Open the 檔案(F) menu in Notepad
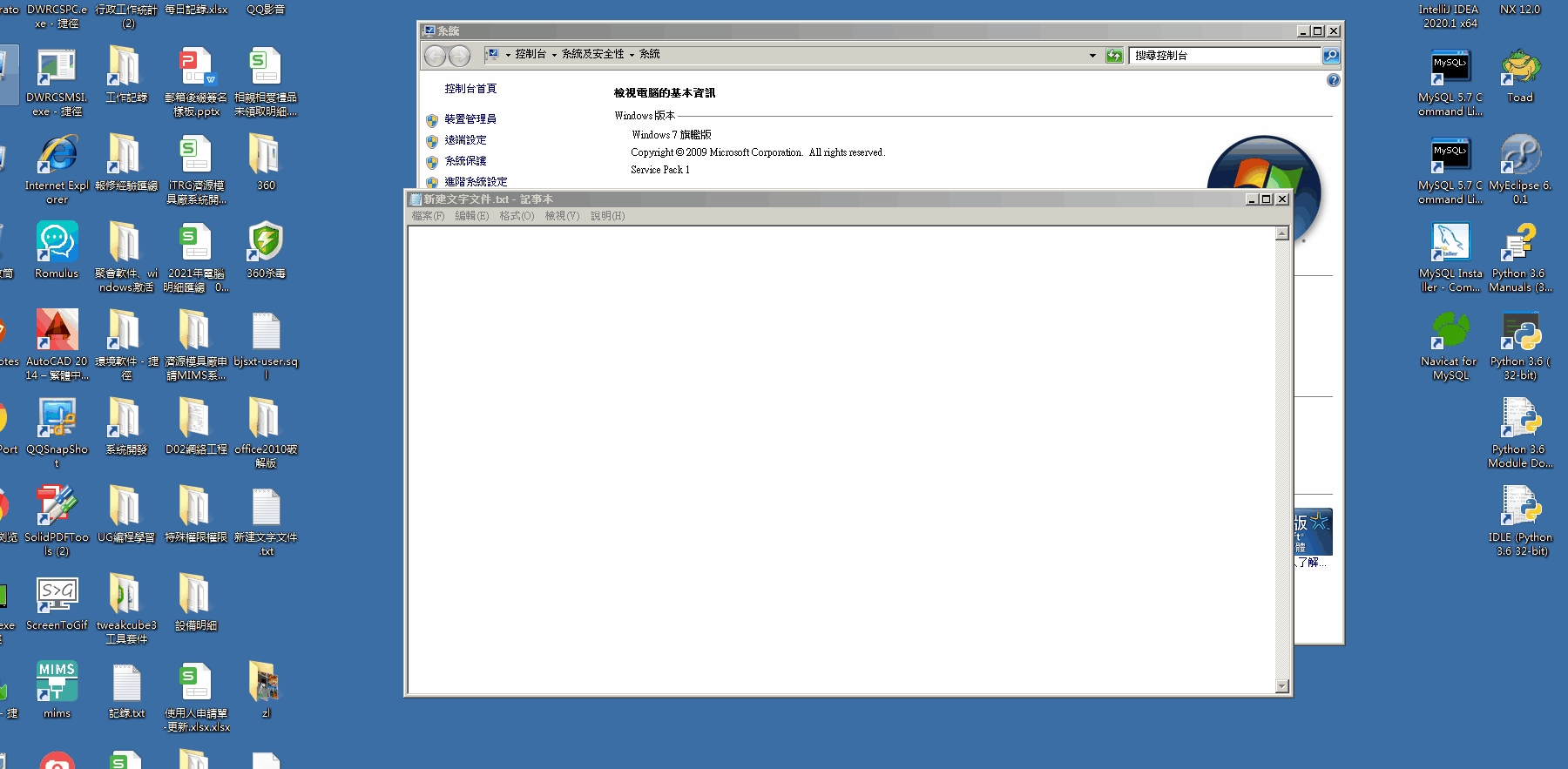Screen dimensions: 1568x769 428,216
